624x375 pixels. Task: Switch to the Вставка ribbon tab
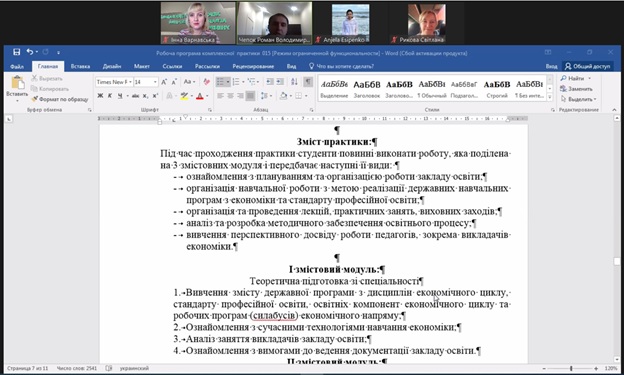[80, 66]
